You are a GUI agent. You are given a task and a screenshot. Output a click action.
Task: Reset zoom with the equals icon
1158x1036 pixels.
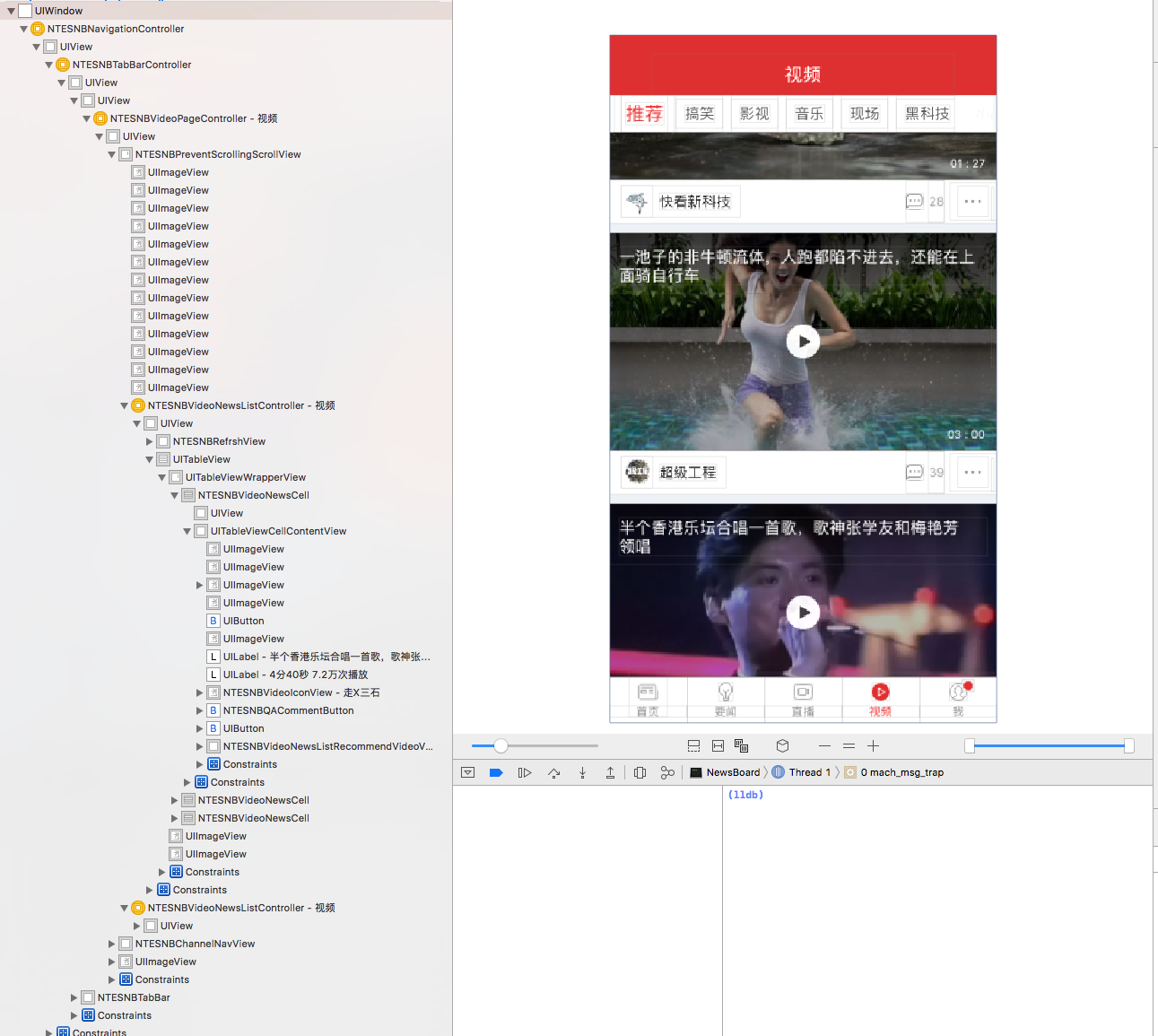[x=849, y=745]
